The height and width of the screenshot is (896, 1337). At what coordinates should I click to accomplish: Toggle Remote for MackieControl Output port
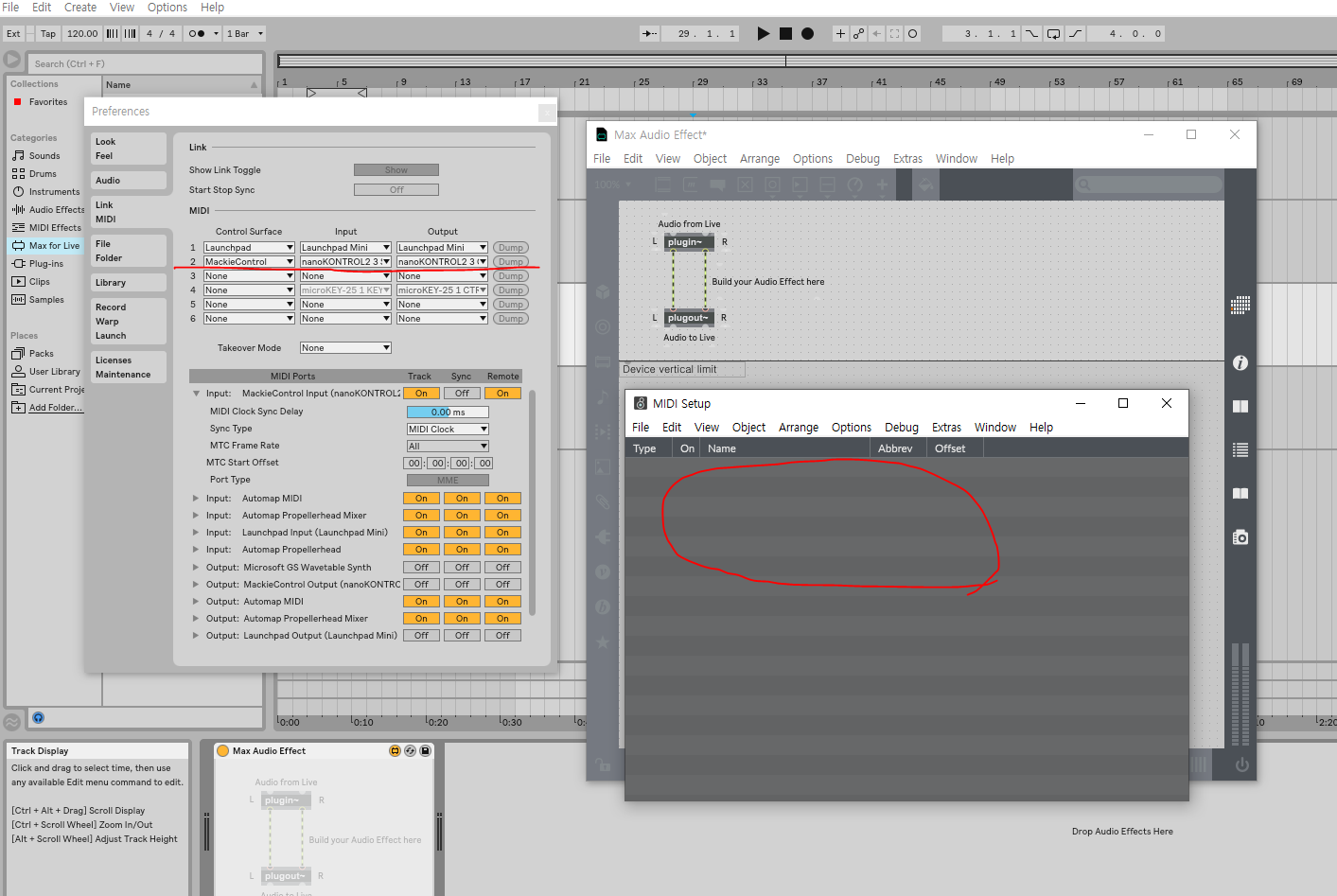[502, 584]
